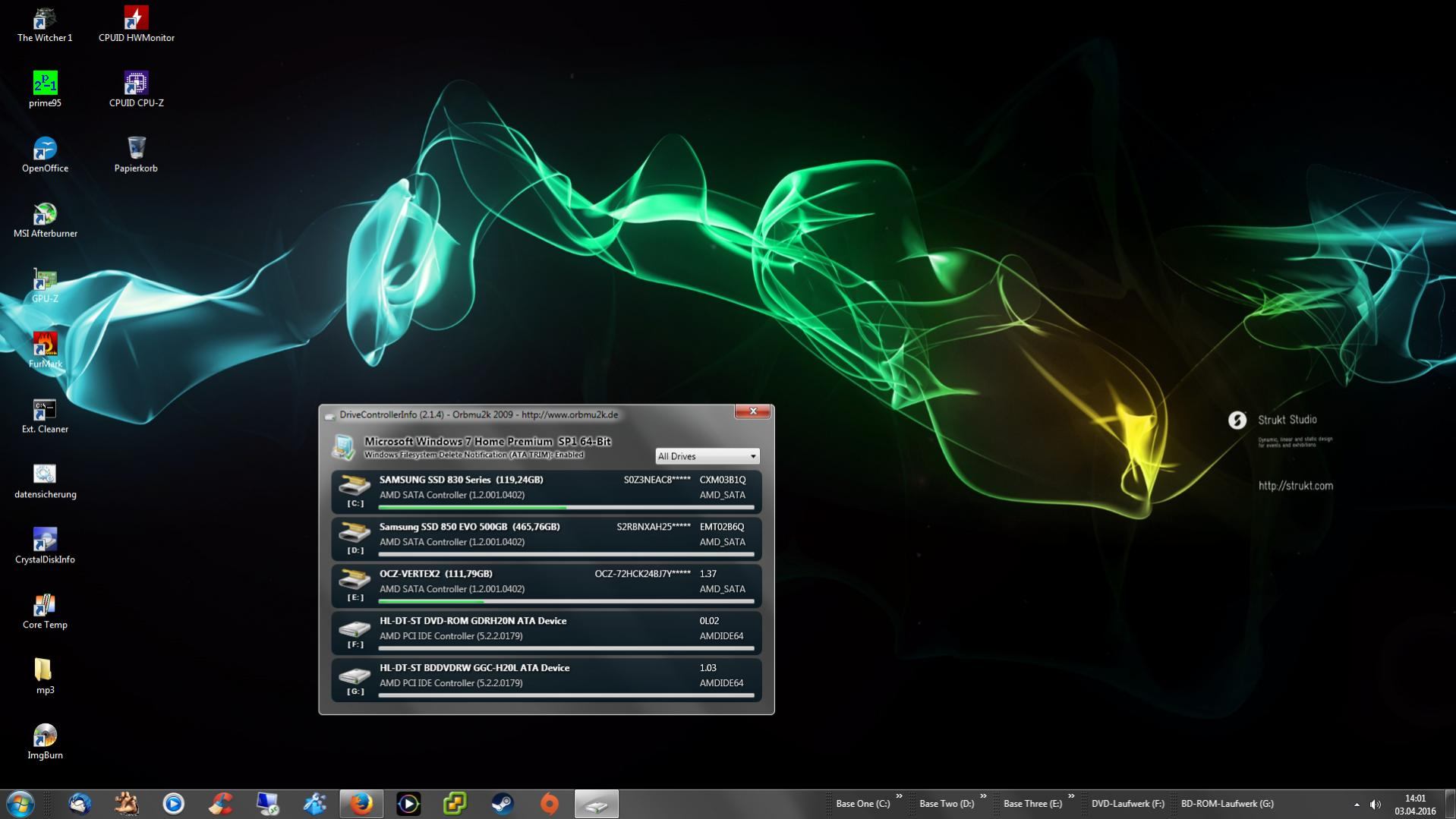1456x819 pixels.
Task: Click serial number S2RBNXAH25*****
Action: point(654,527)
